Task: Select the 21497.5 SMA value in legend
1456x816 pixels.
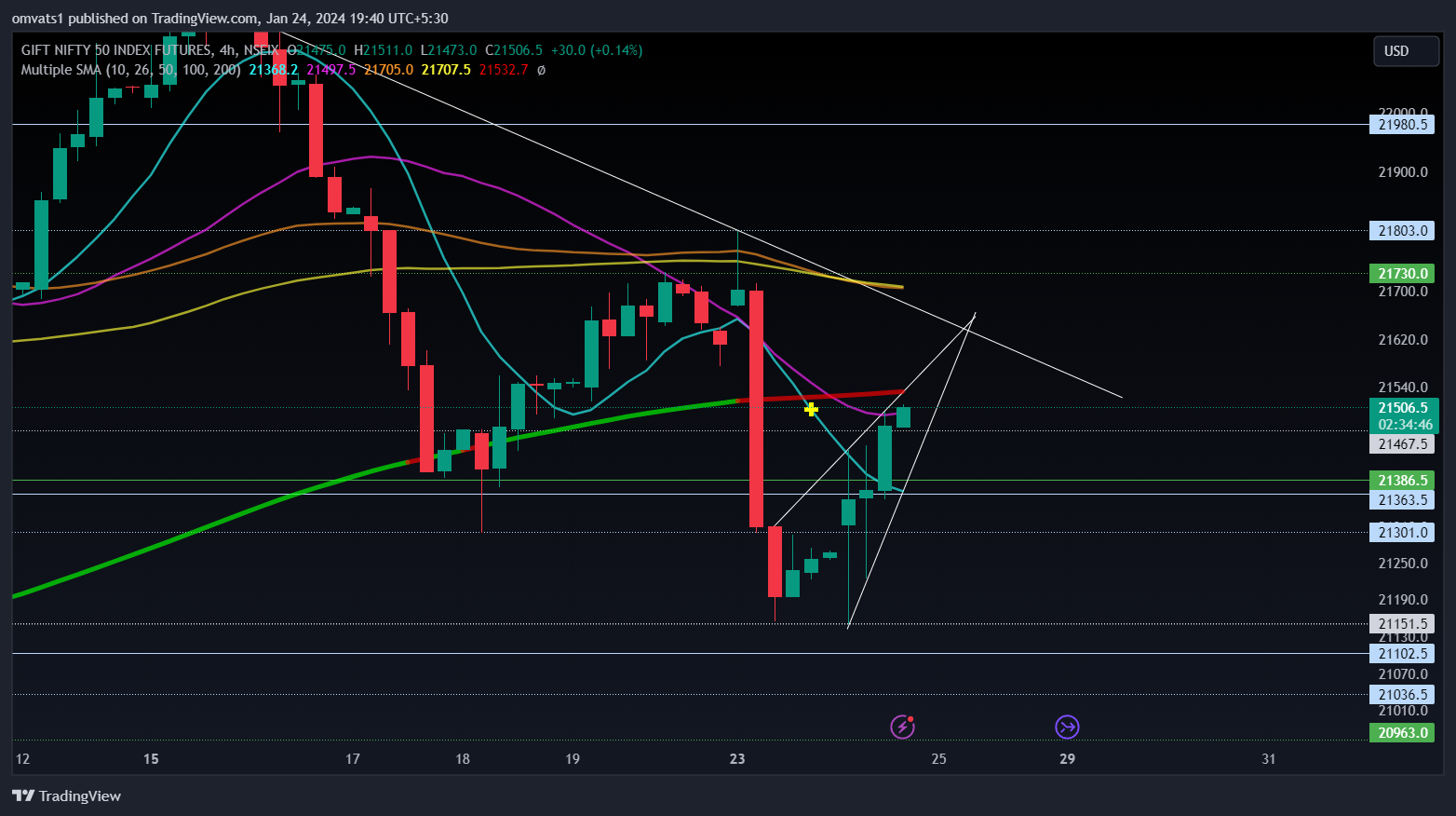Action: [x=331, y=70]
